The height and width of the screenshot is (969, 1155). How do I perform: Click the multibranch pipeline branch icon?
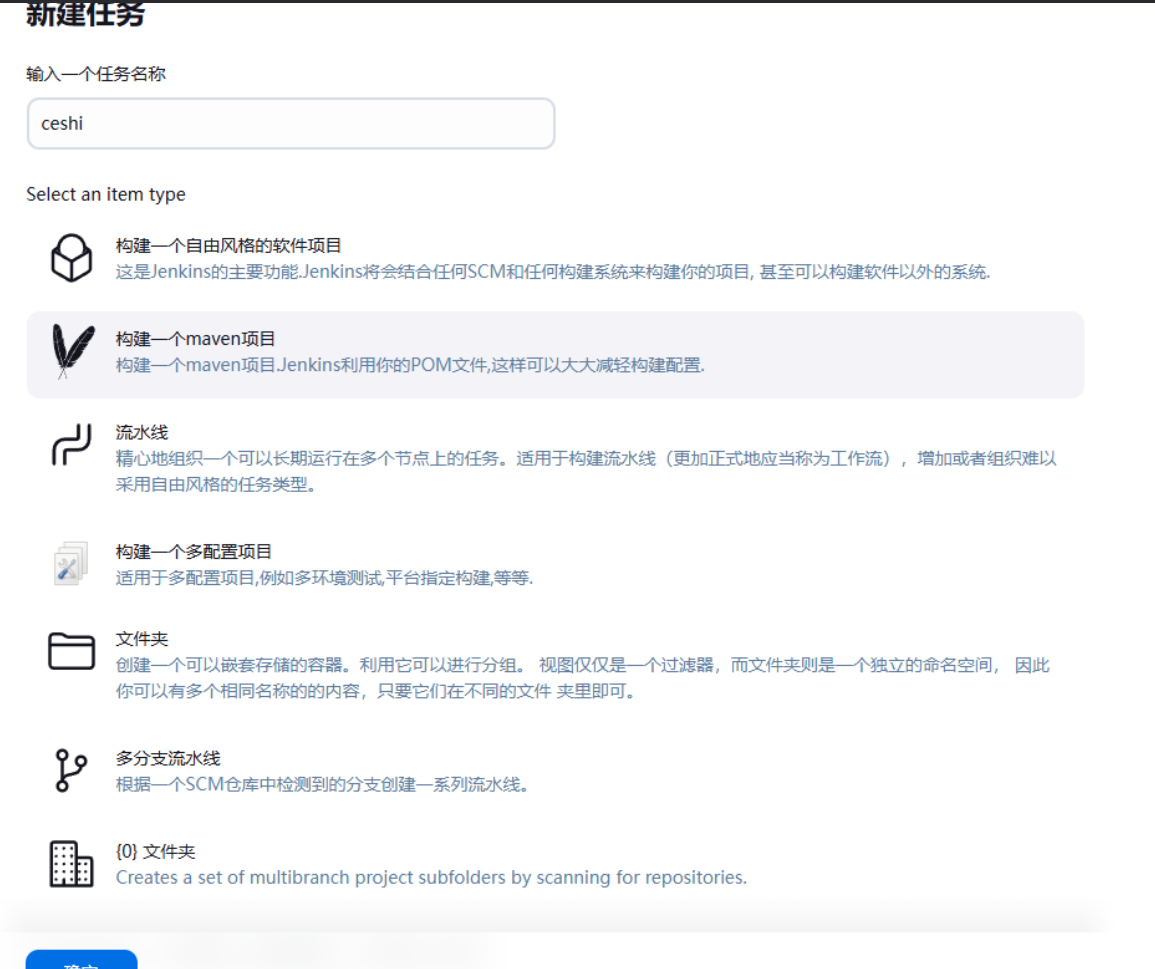pyautogui.click(x=71, y=770)
